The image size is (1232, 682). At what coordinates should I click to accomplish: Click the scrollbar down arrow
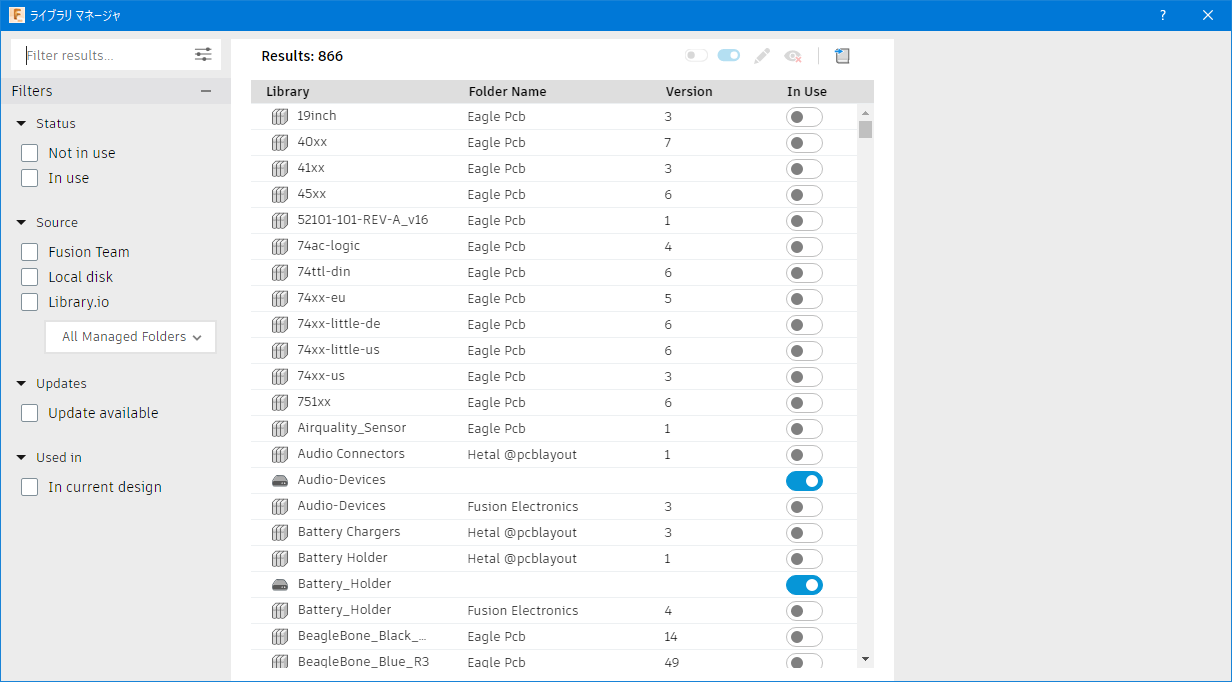click(x=865, y=659)
